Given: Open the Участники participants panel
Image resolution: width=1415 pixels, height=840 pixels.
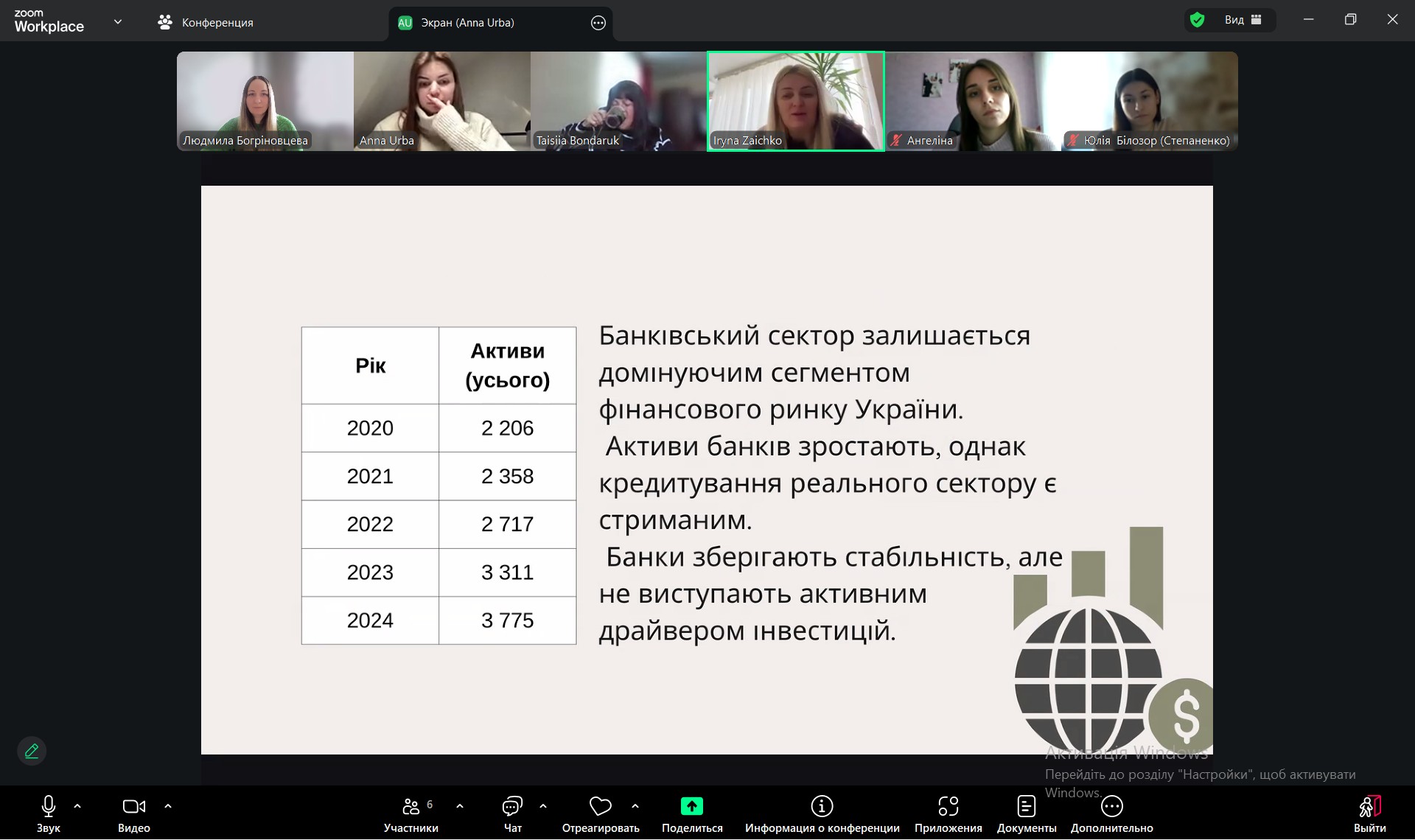Looking at the screenshot, I should point(411,814).
